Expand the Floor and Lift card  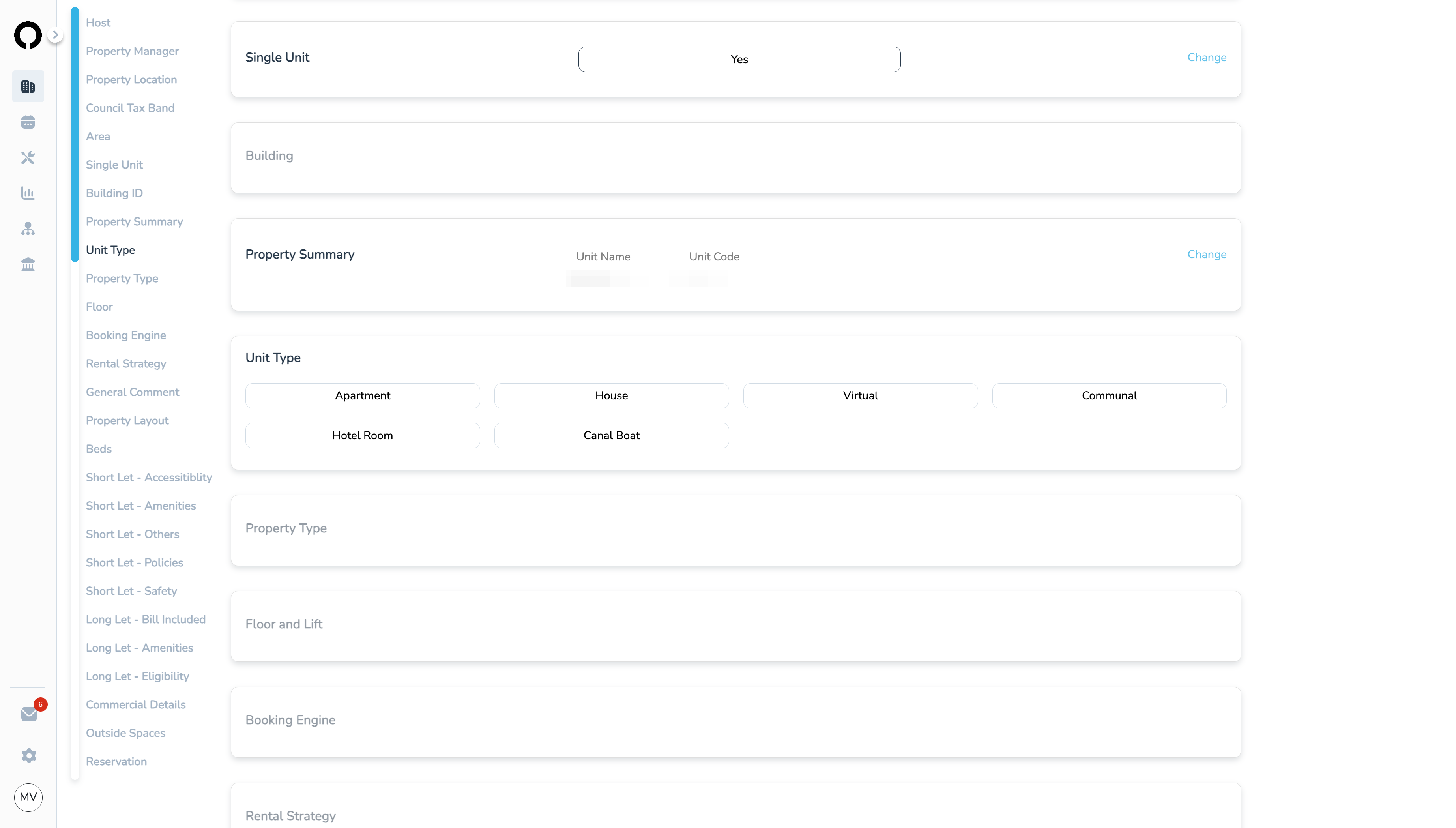(x=735, y=627)
